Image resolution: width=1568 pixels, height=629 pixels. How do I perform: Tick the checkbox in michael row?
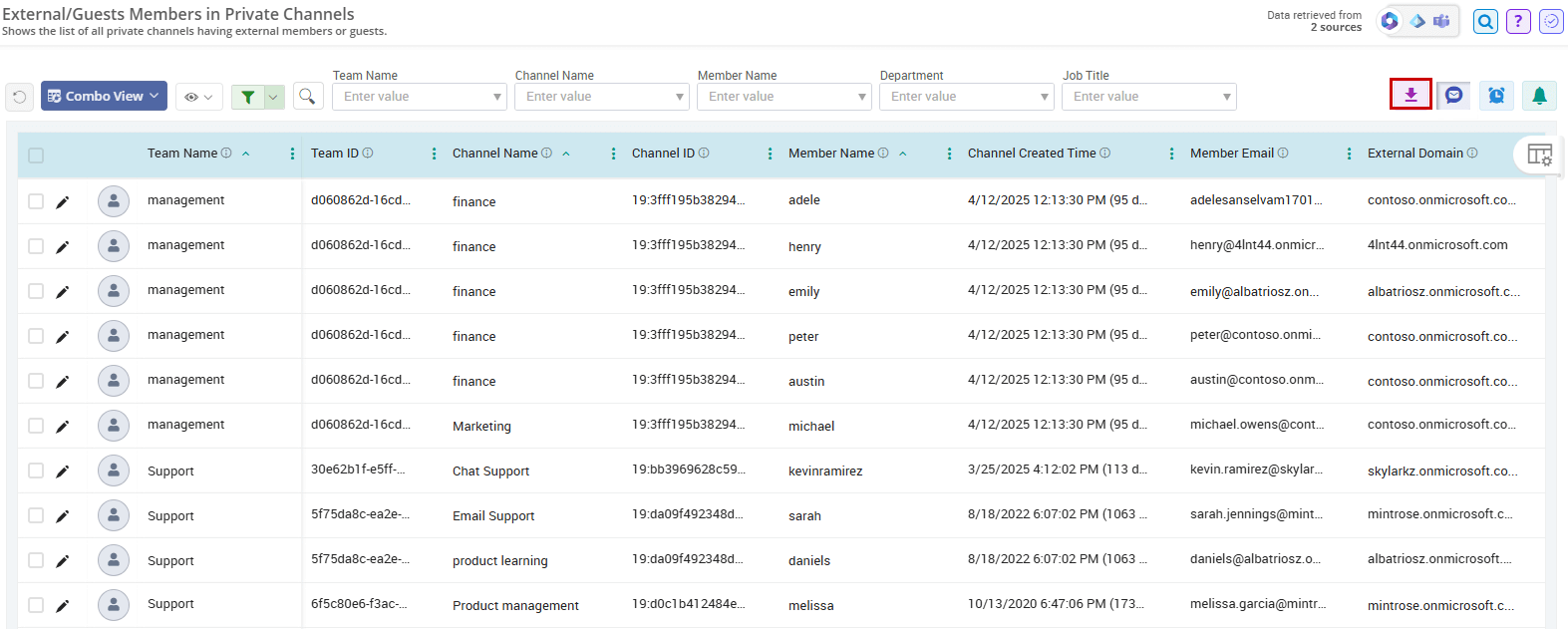(36, 426)
